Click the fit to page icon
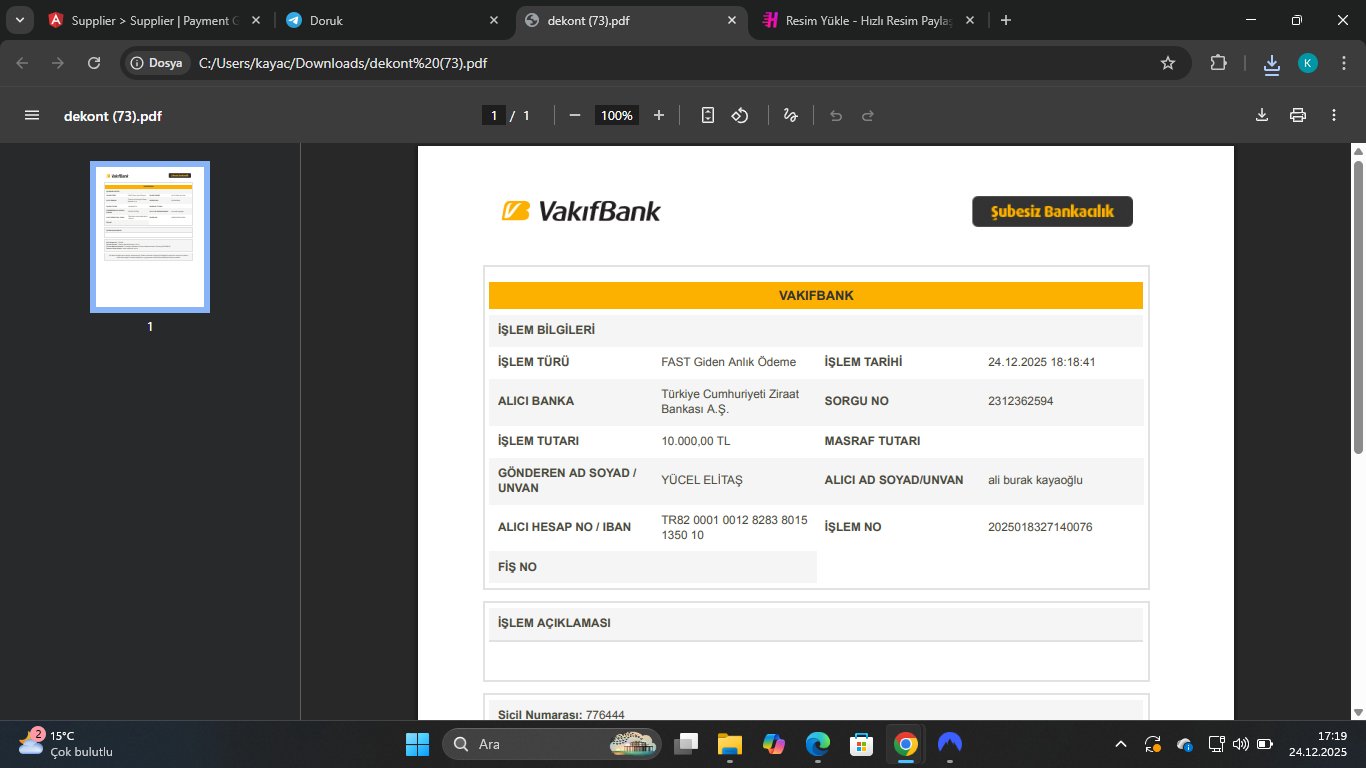 pyautogui.click(x=708, y=115)
